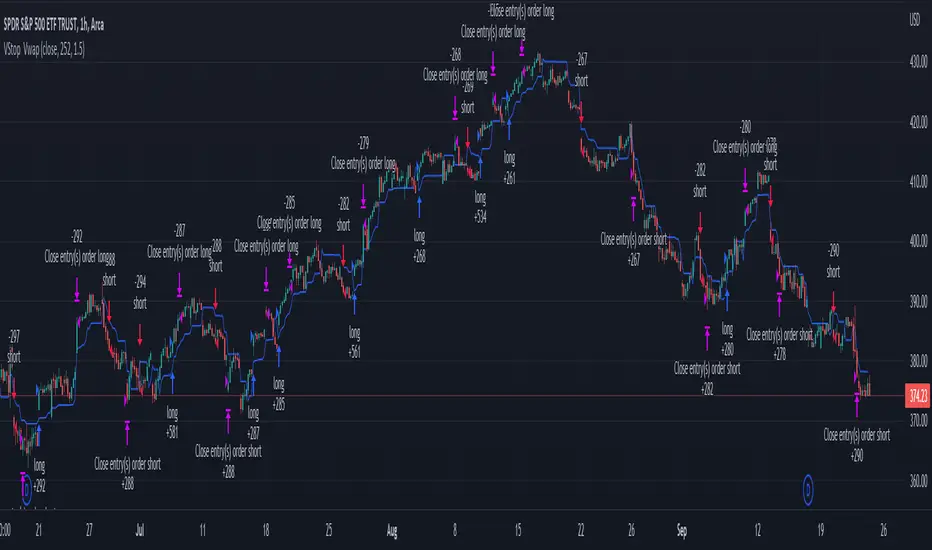Select the blue long +268 arrow marker
932x550 pixels.
[x=419, y=208]
